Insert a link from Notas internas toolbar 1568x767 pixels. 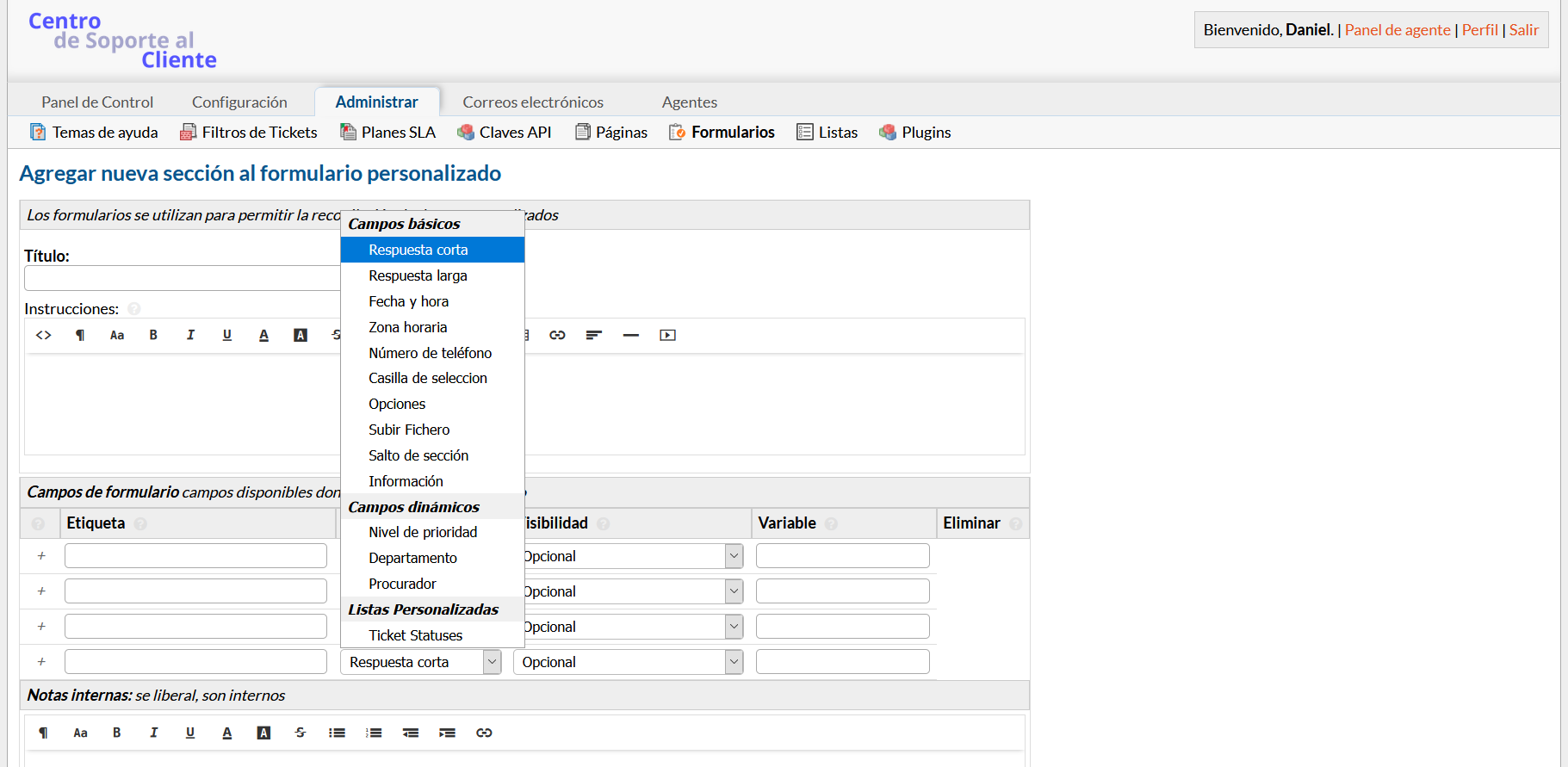(484, 733)
